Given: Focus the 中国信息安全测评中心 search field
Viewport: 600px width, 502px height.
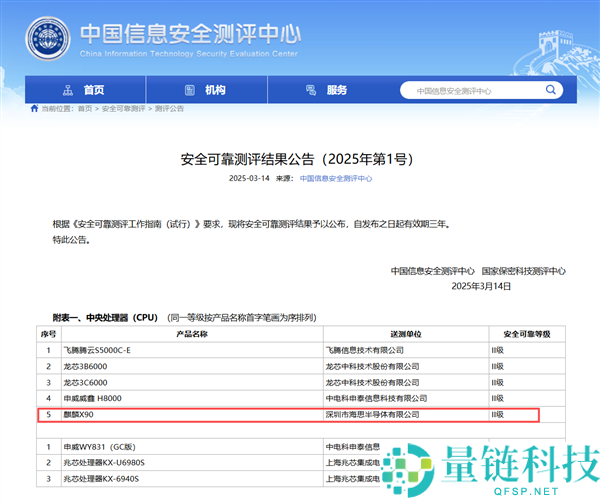Looking at the screenshot, I should tap(481, 90).
